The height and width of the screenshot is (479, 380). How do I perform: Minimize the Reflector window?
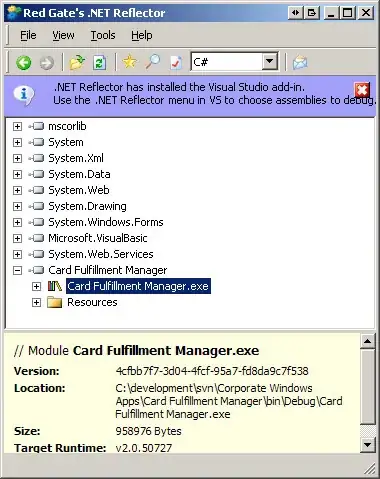point(331,13)
